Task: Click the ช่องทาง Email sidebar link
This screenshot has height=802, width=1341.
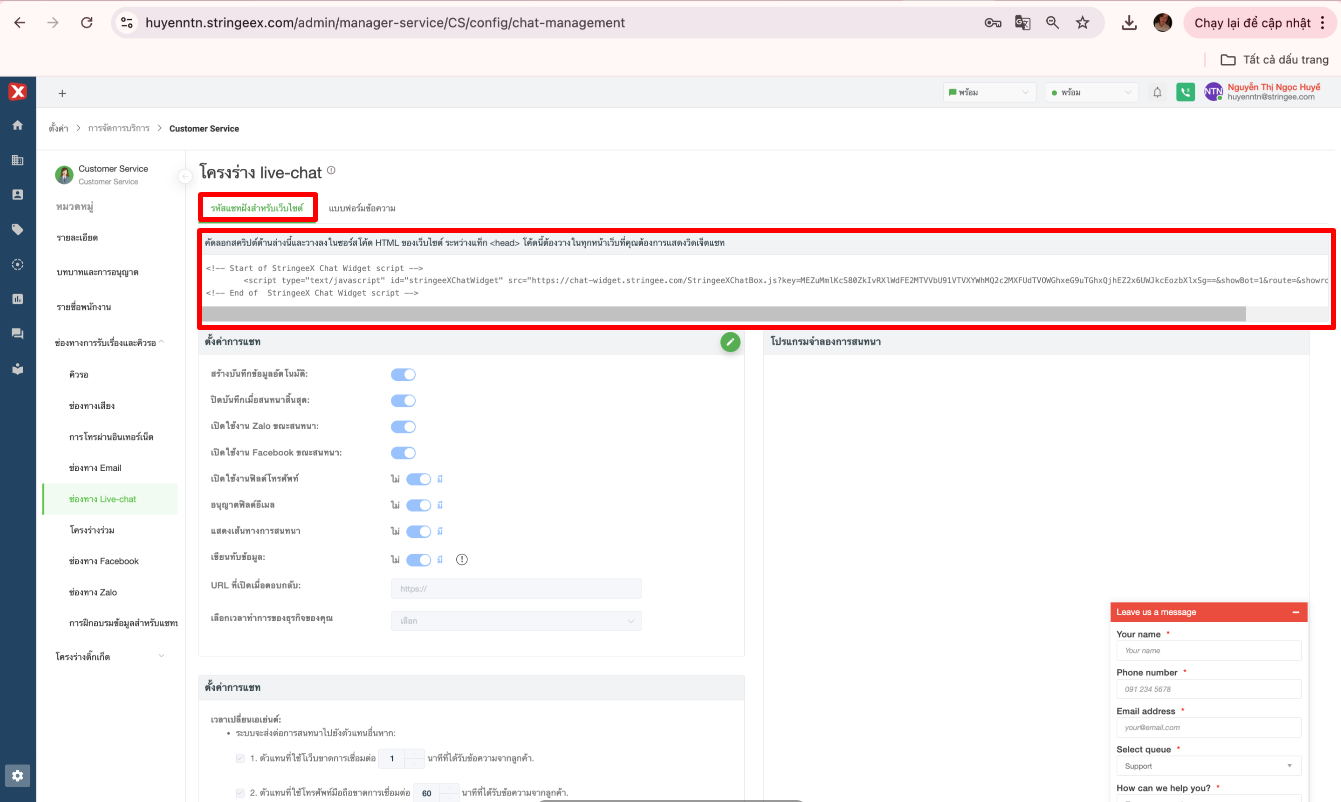Action: click(x=95, y=468)
